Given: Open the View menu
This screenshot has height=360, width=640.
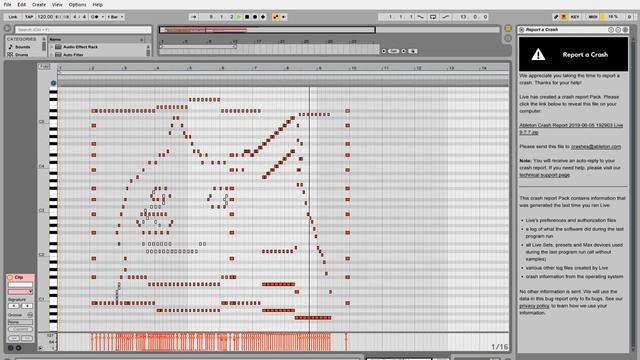Looking at the screenshot, I should pos(57,4).
